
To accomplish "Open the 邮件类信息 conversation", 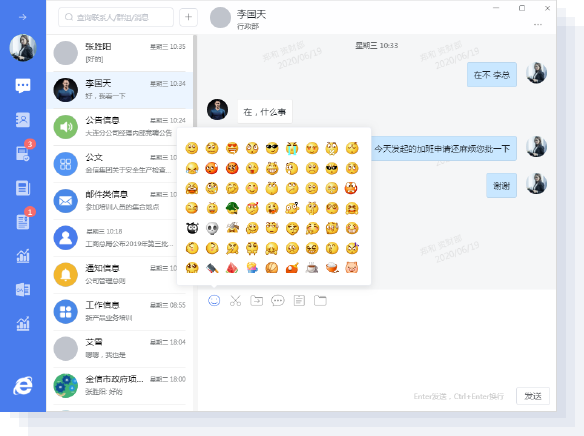I will click(120, 201).
